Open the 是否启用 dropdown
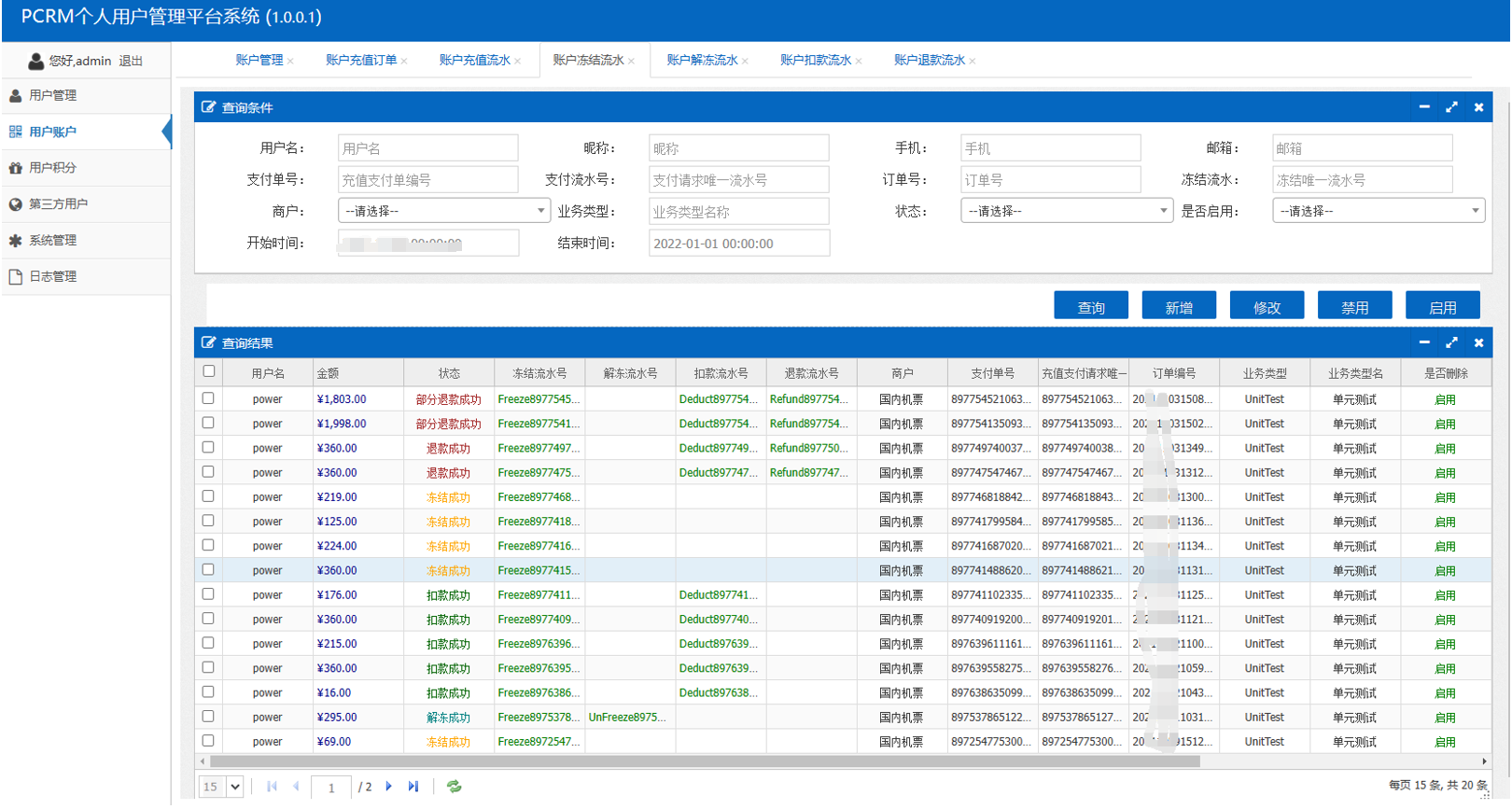The image size is (1512, 809). pyautogui.click(x=1378, y=211)
